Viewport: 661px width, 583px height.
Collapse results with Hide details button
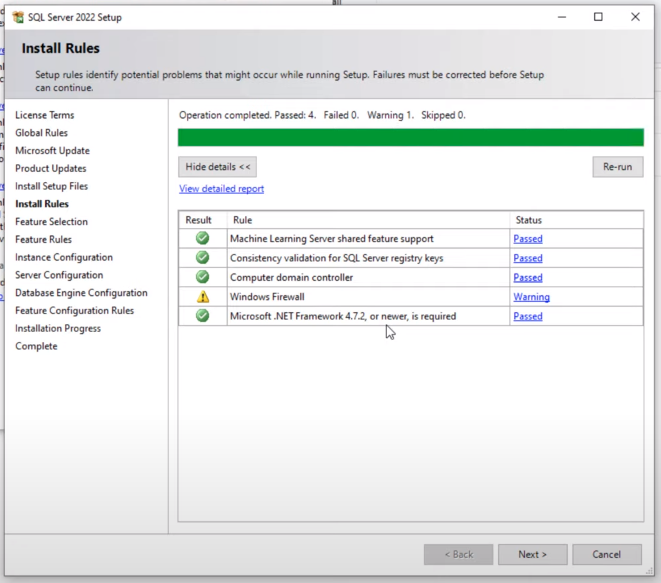tap(218, 167)
